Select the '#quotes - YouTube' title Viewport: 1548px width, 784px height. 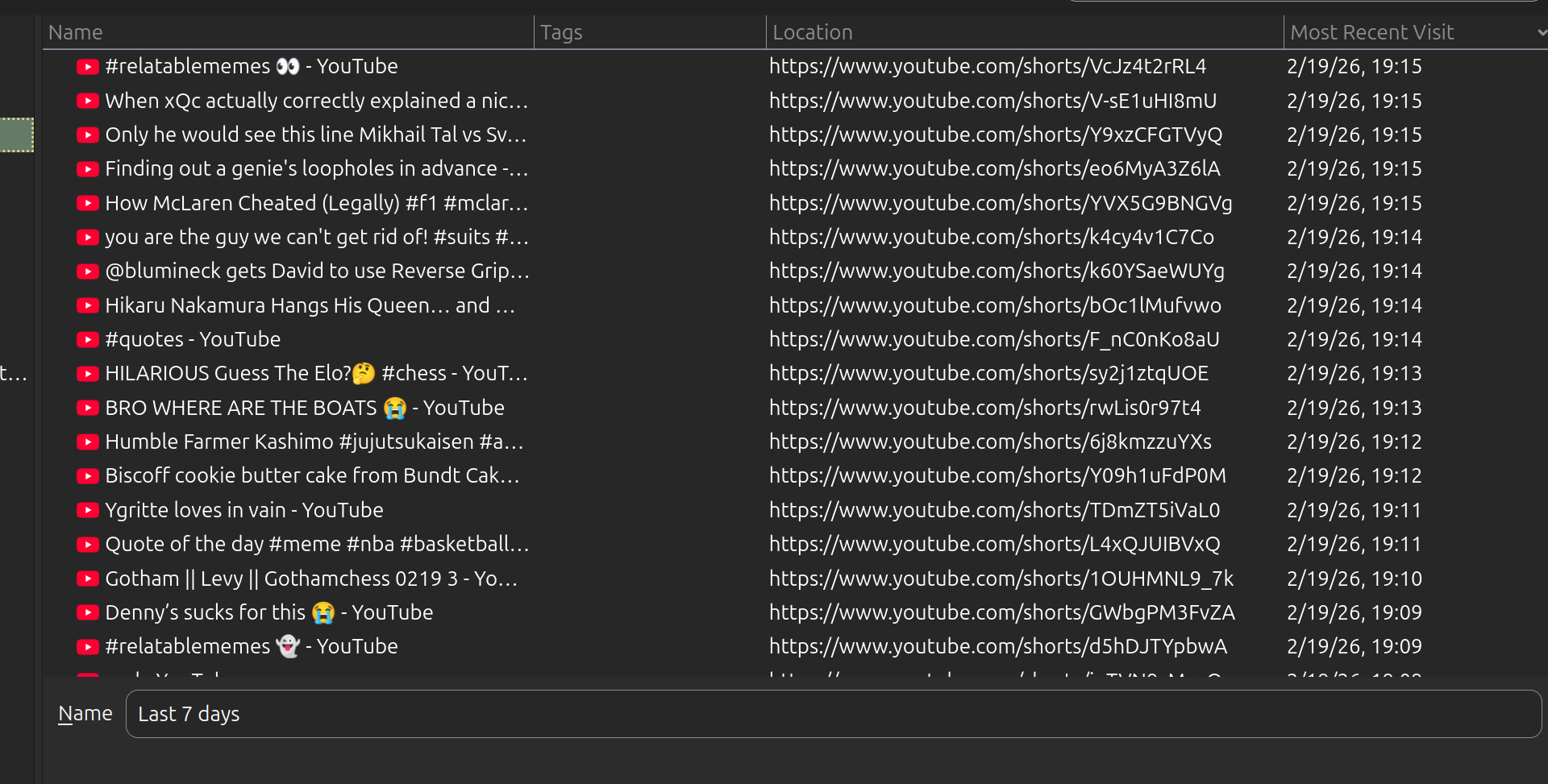[193, 339]
